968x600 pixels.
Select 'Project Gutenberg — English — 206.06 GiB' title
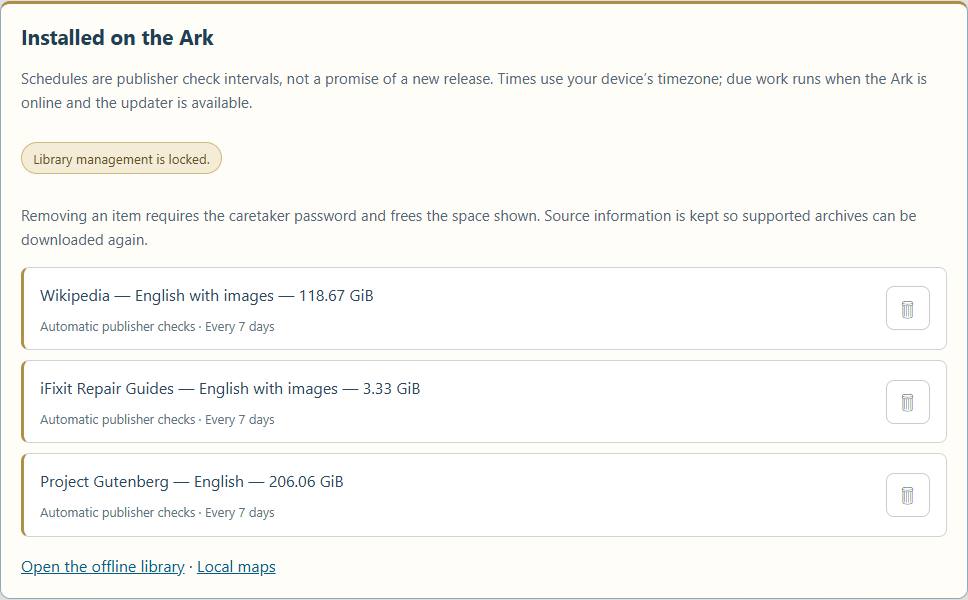(x=192, y=482)
